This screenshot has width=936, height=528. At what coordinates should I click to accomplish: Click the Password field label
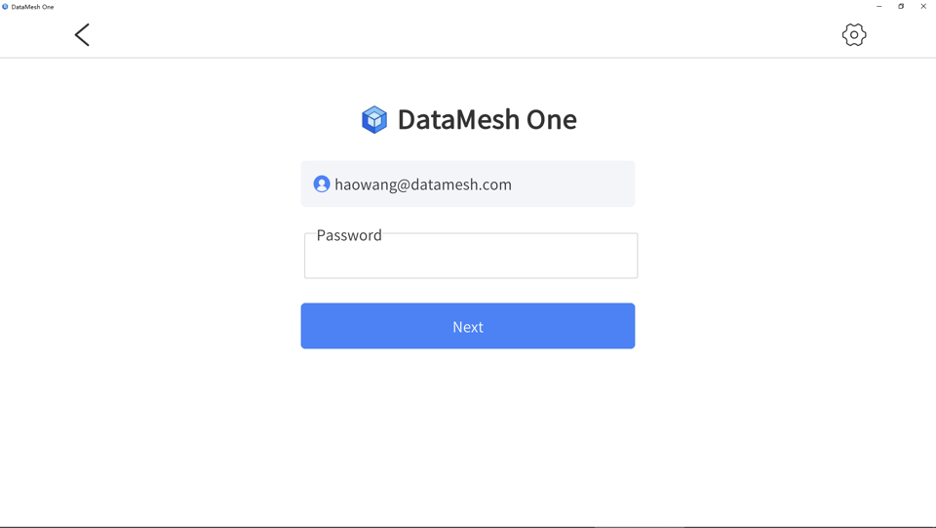(349, 235)
